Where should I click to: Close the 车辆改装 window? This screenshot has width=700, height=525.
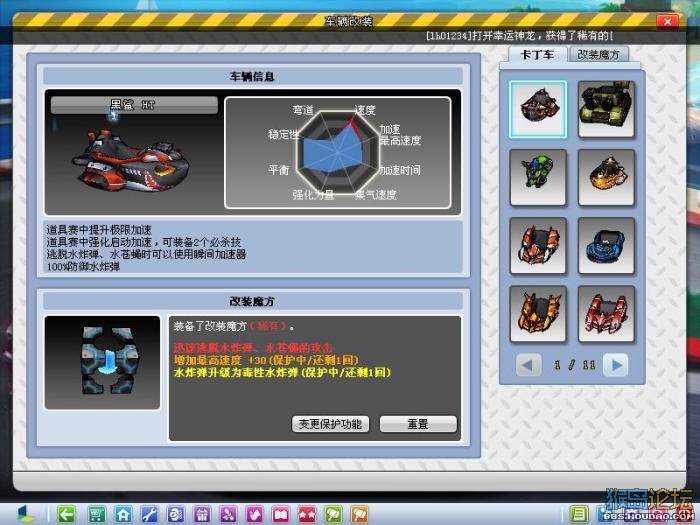point(667,21)
